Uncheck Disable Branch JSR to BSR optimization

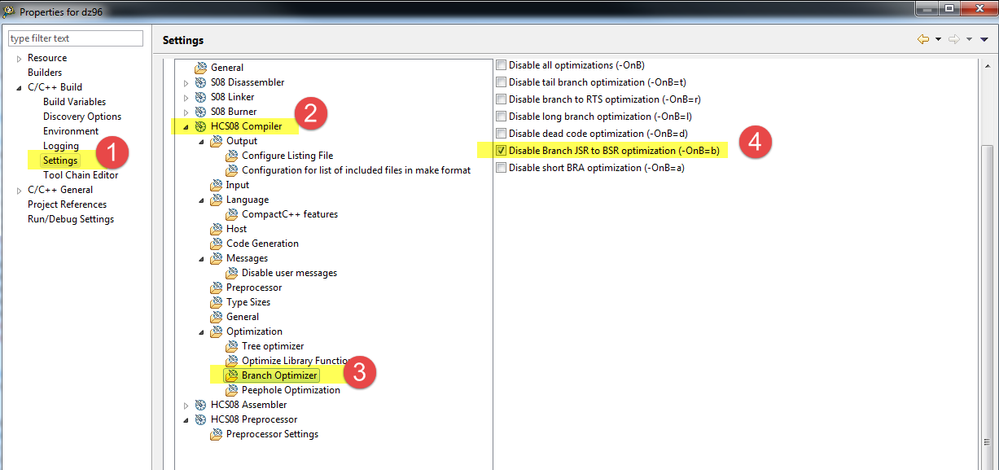[501, 151]
